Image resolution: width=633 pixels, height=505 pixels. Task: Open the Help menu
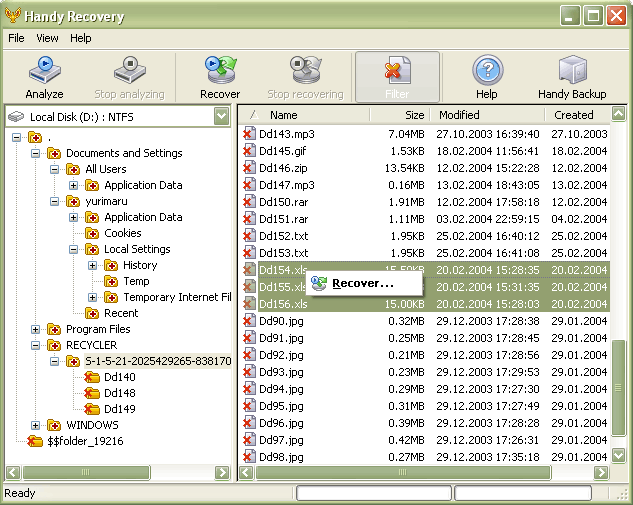click(x=81, y=38)
